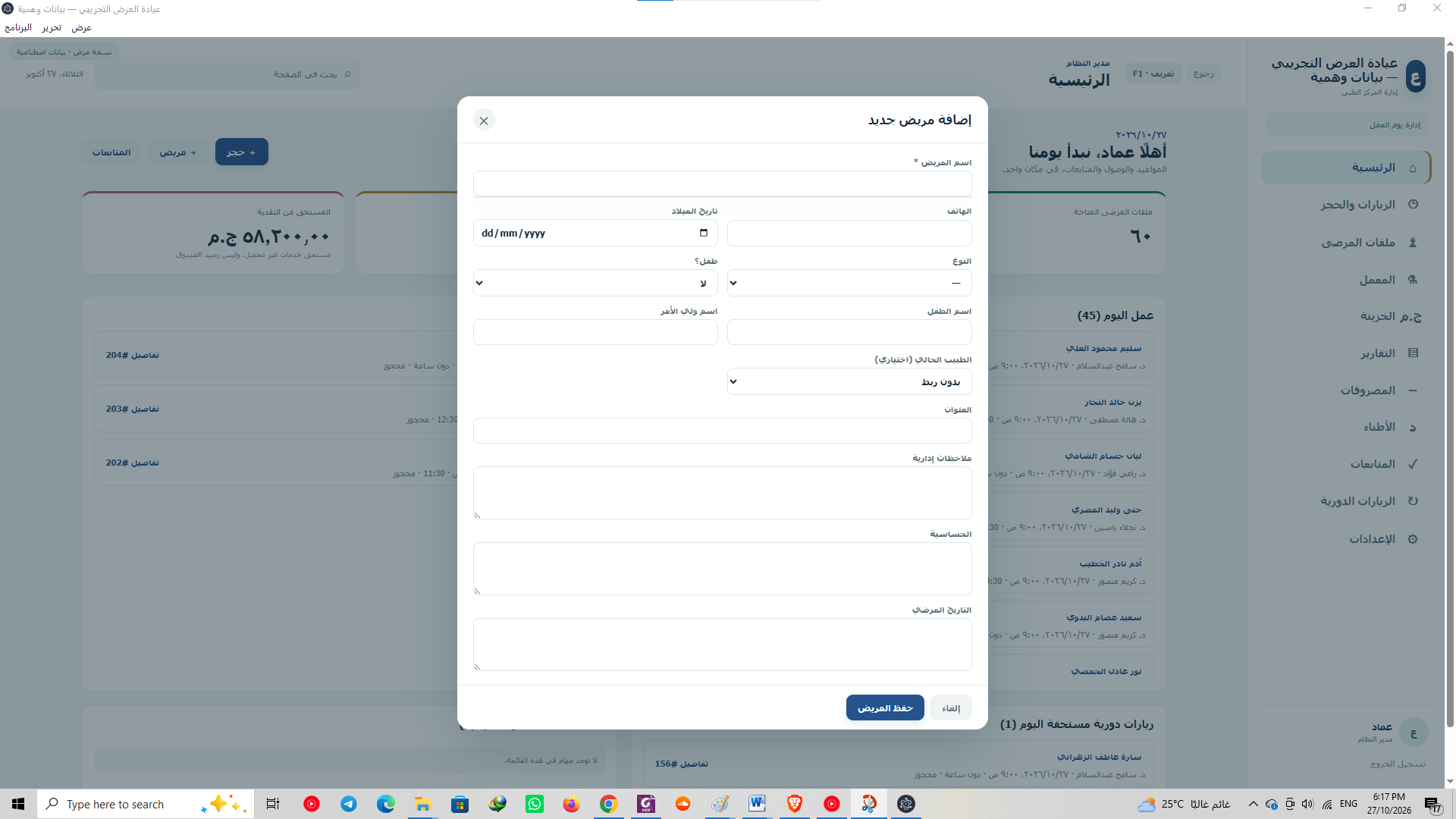Click the تفاصيل #156 link

click(682, 764)
